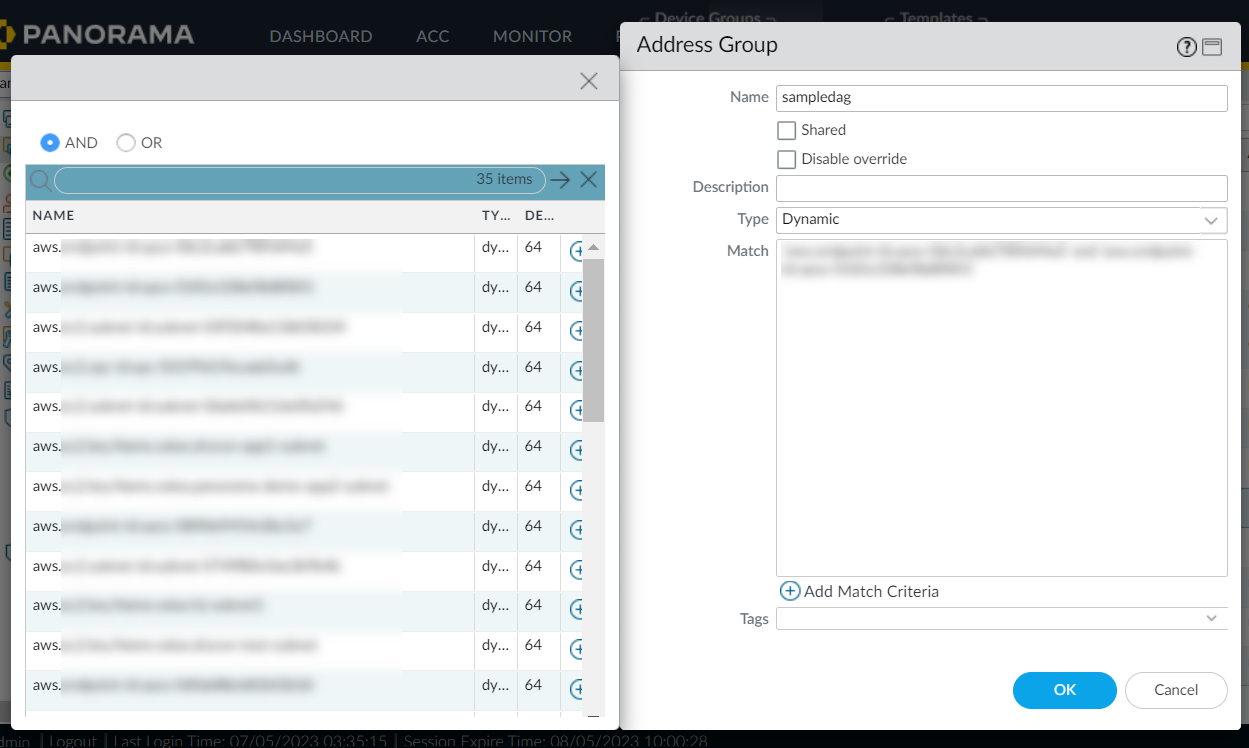Go to the MONITOR tab
The image size is (1249, 748).
(x=532, y=36)
